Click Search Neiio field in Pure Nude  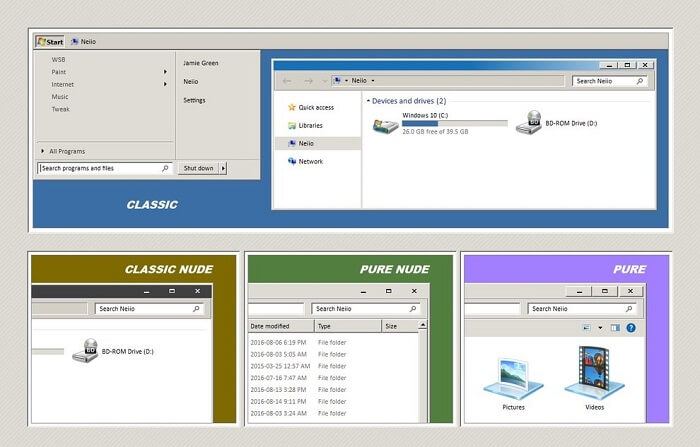coord(366,309)
